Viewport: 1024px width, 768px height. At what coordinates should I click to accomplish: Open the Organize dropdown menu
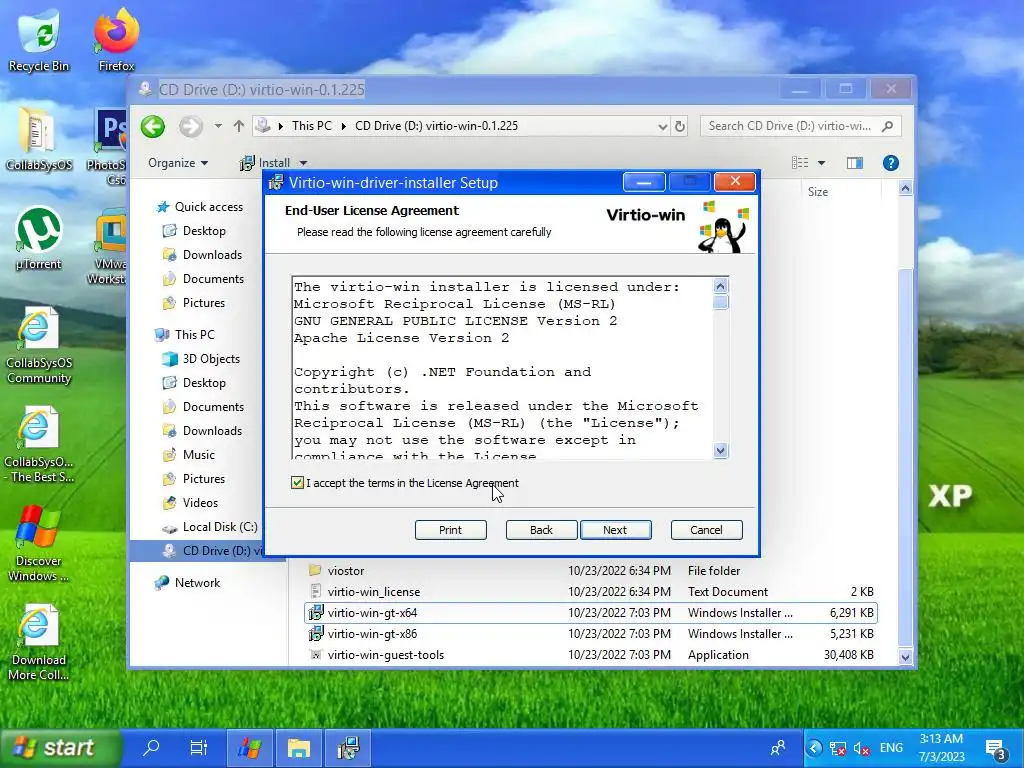pyautogui.click(x=178, y=163)
